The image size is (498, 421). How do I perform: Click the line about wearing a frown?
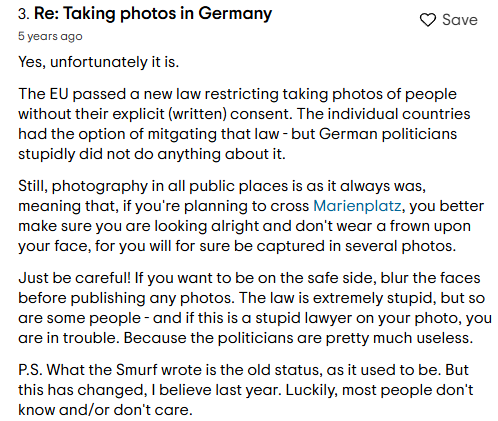(x=244, y=226)
